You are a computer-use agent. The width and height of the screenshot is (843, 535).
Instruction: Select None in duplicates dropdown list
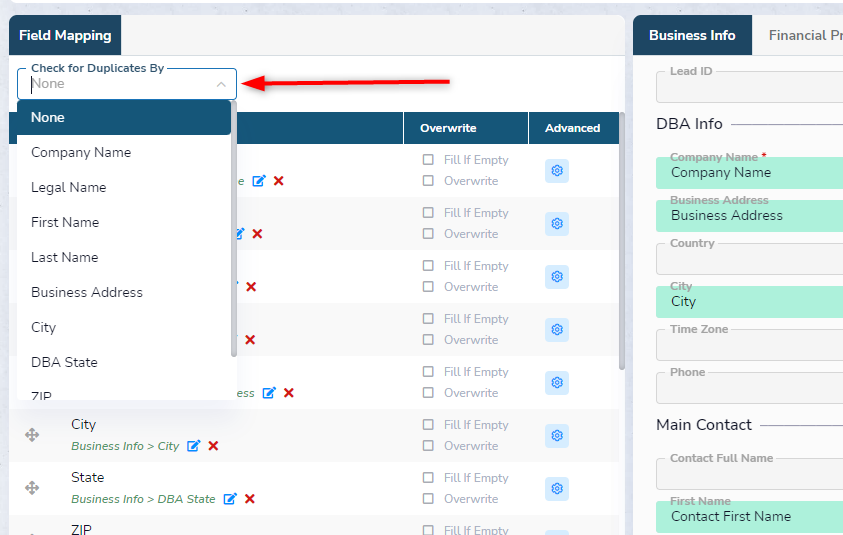(124, 117)
